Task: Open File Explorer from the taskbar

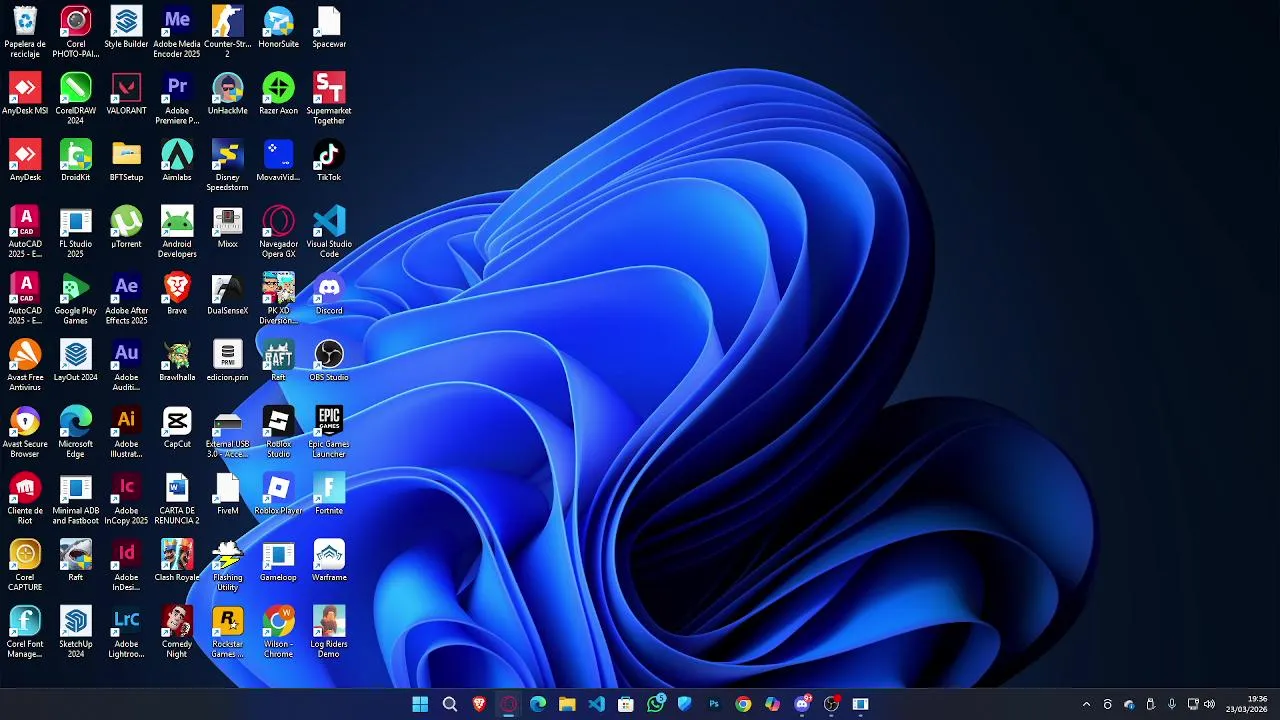Action: [567, 704]
